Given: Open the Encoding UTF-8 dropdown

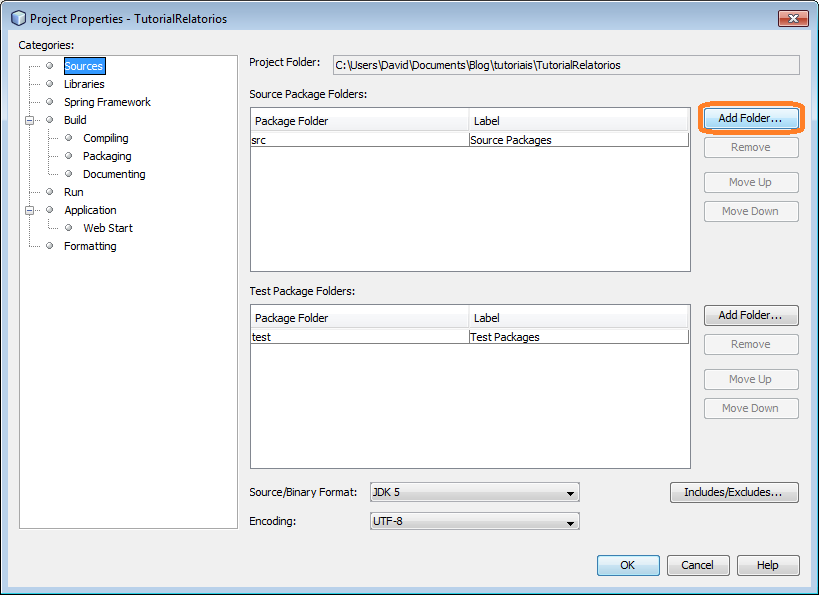Looking at the screenshot, I should pos(474,522).
